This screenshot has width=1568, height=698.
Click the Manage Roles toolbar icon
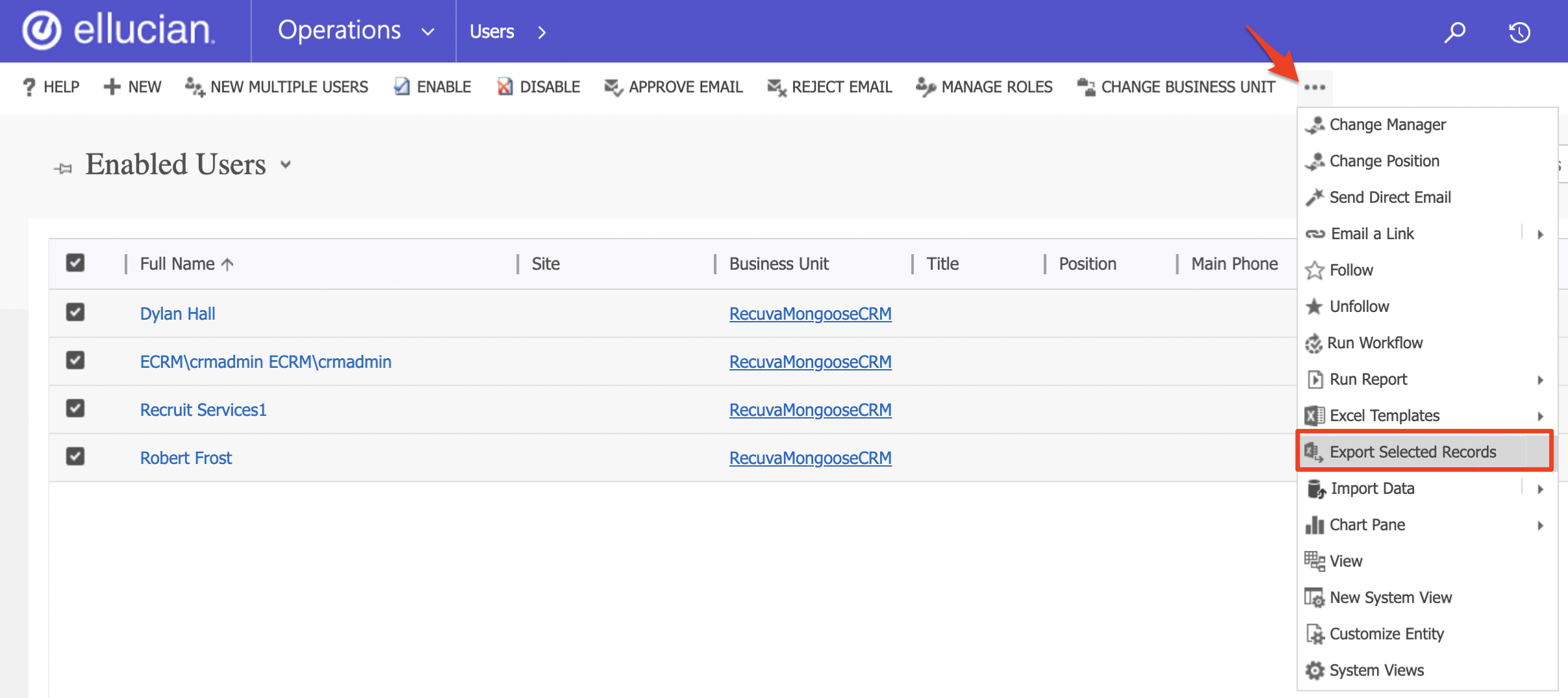926,86
